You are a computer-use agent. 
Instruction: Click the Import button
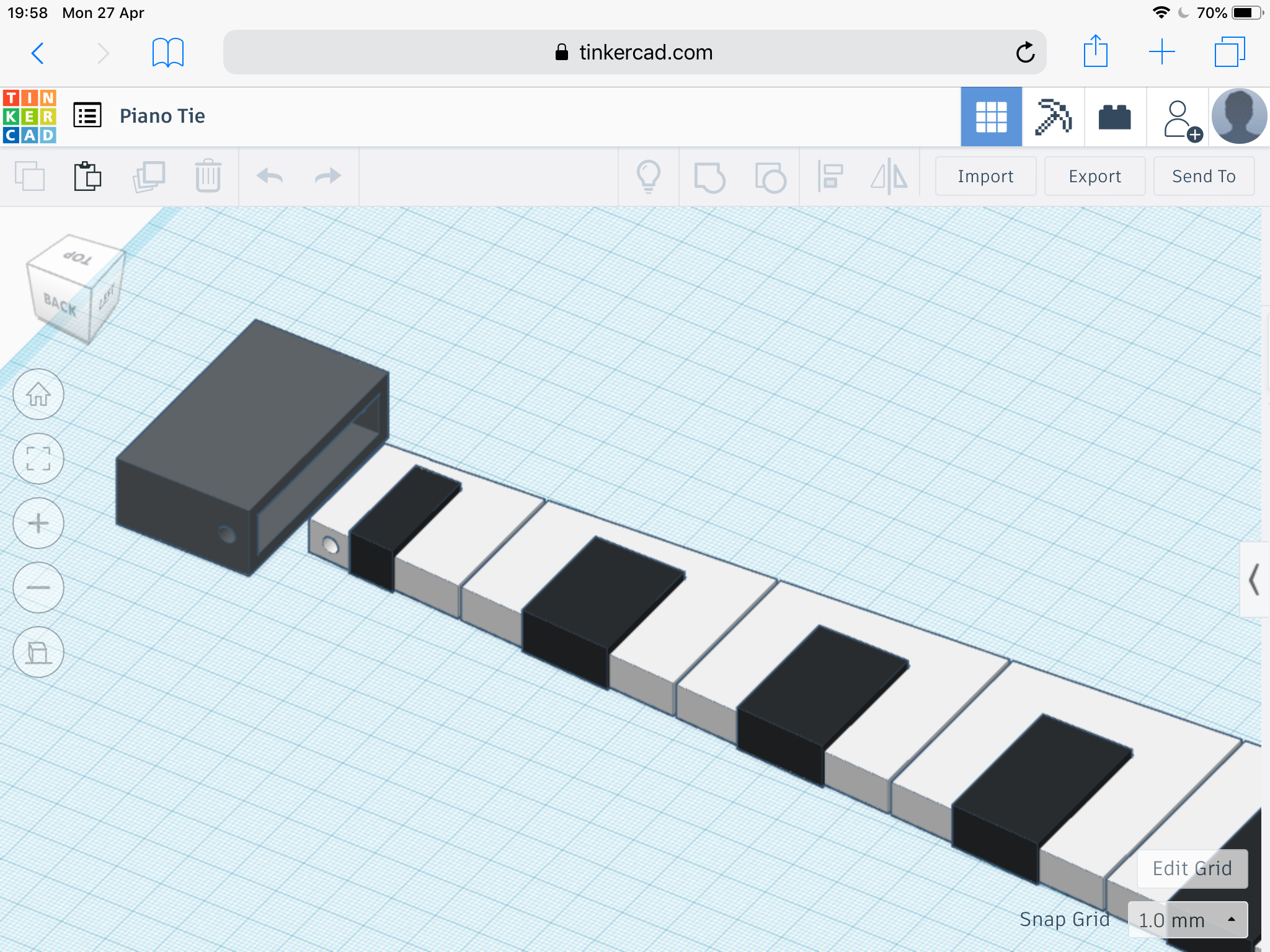[x=985, y=177]
